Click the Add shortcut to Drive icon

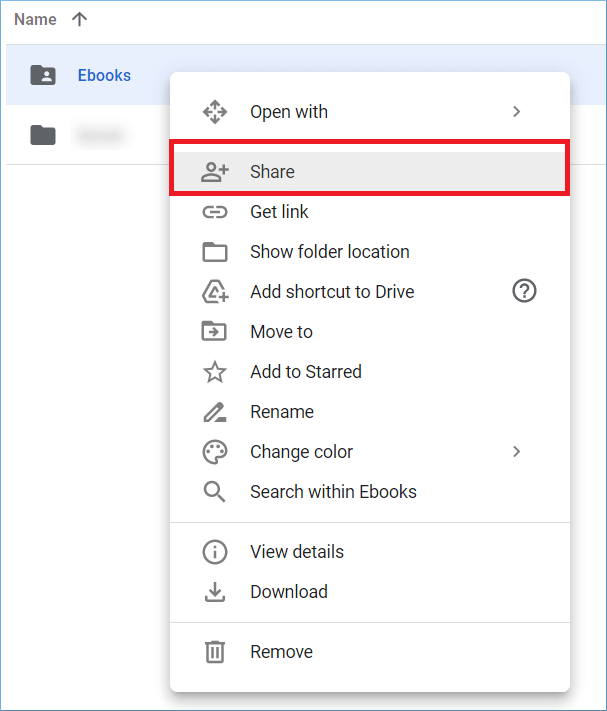coord(215,291)
